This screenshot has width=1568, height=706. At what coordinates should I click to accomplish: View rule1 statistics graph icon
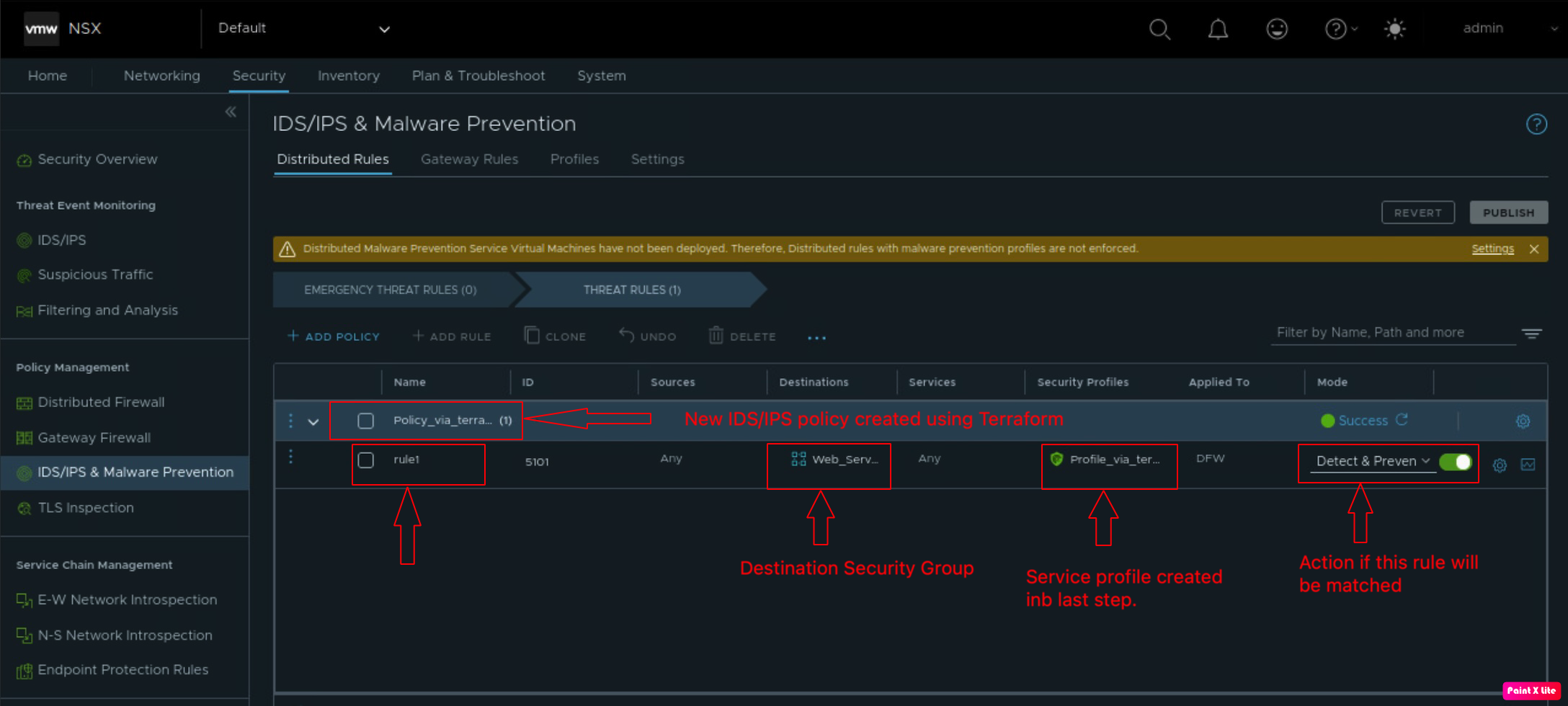click(1528, 465)
